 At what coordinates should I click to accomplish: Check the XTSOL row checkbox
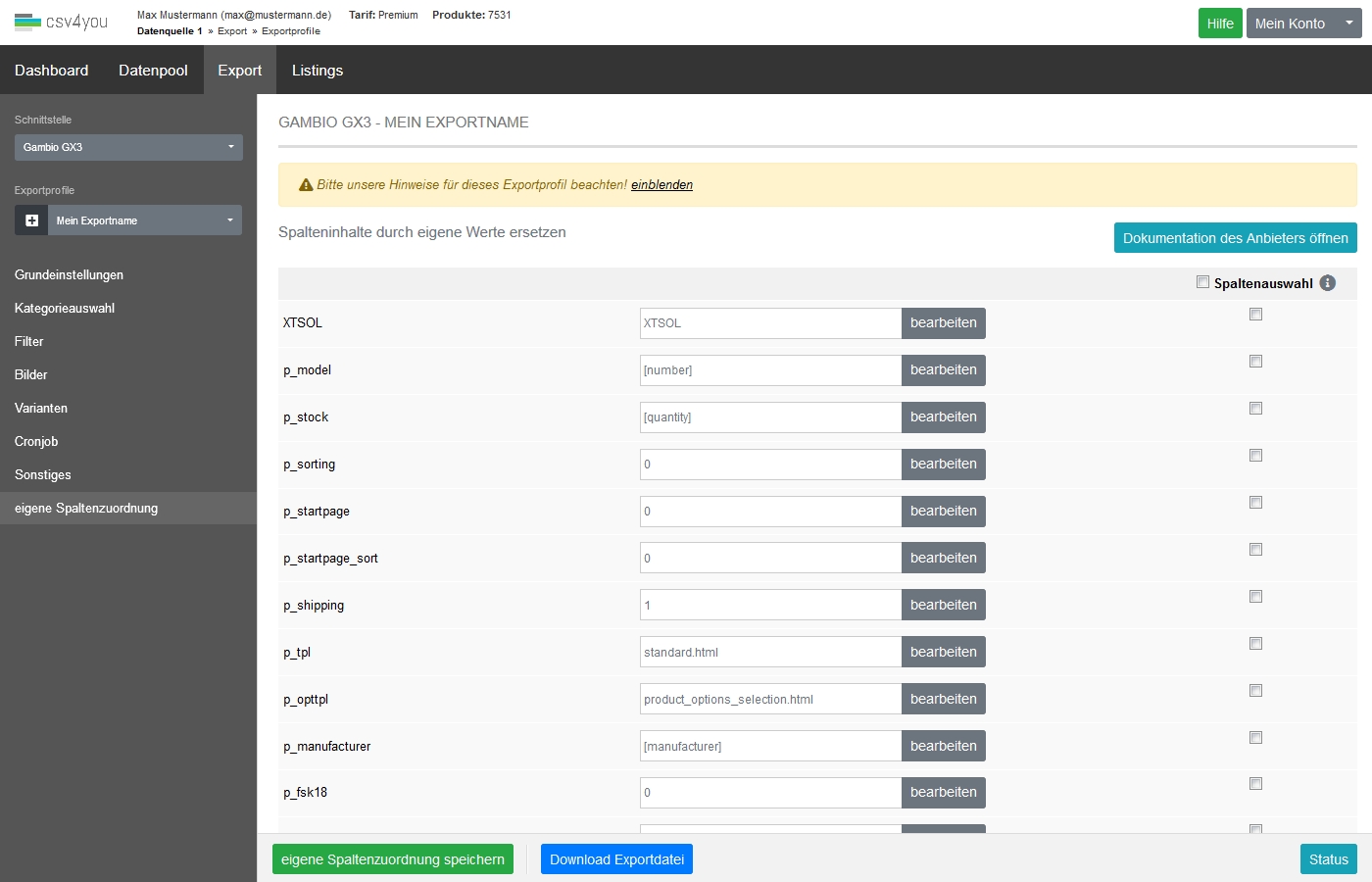coord(1255,315)
